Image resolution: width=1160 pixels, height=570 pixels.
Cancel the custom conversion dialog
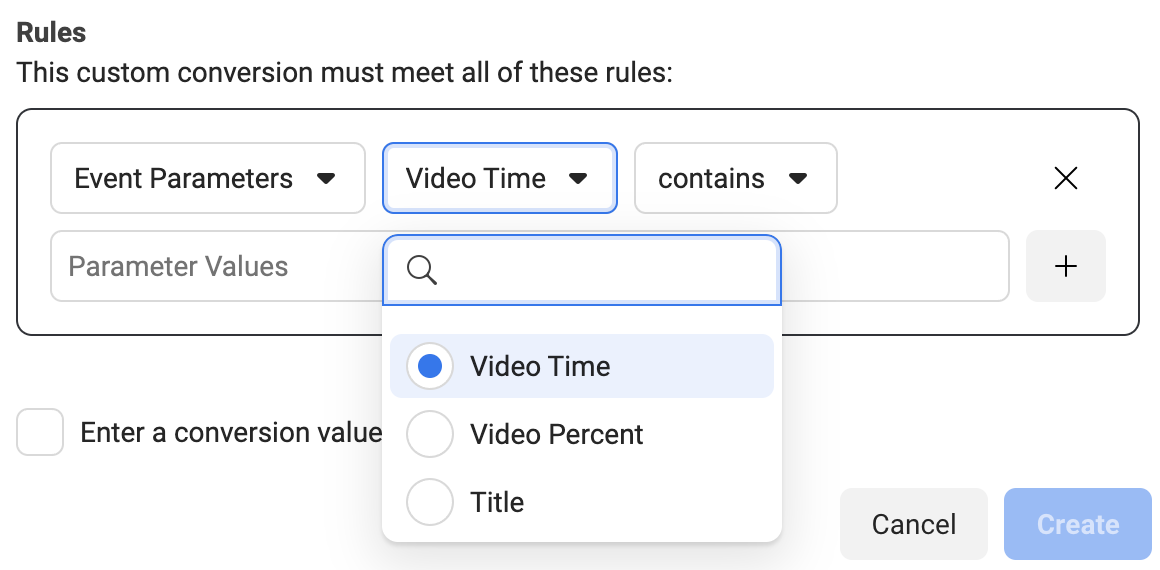click(914, 524)
